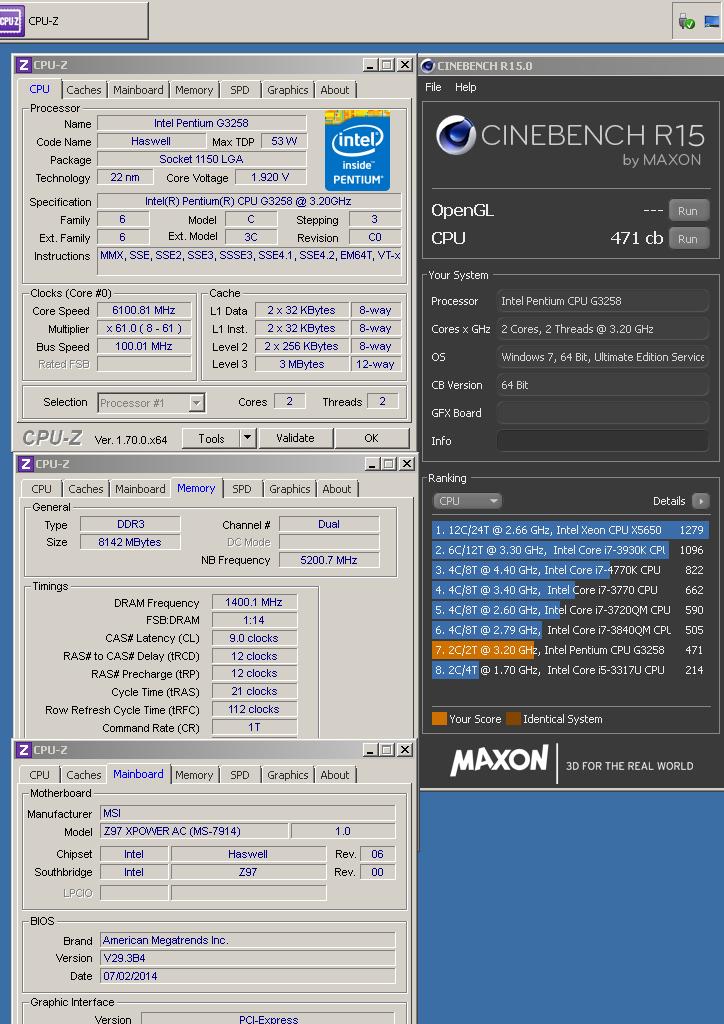The width and height of the screenshot is (724, 1024).
Task: Click the GFX Board field
Action: point(603,413)
